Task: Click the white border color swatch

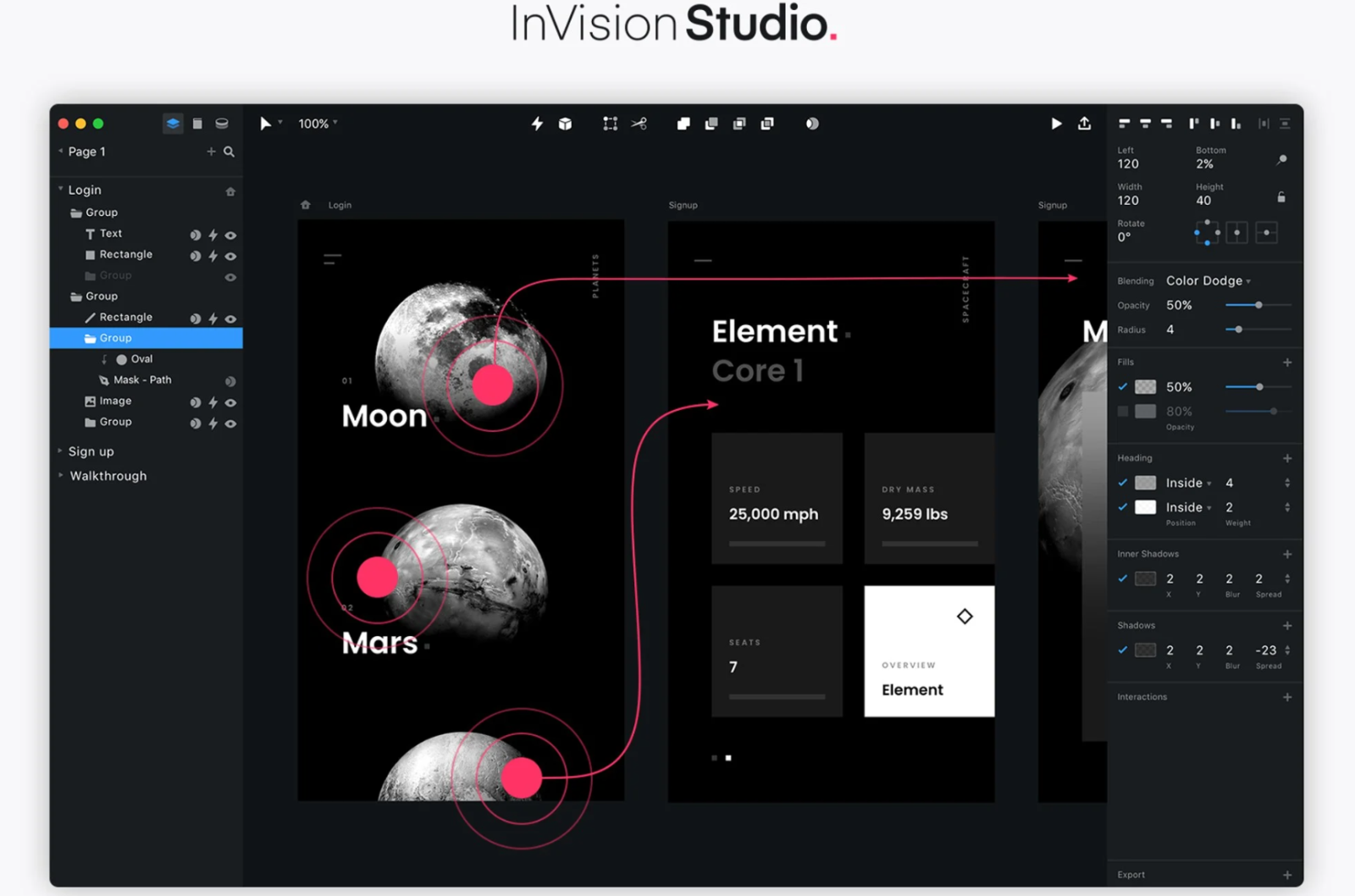Action: 1145,507
